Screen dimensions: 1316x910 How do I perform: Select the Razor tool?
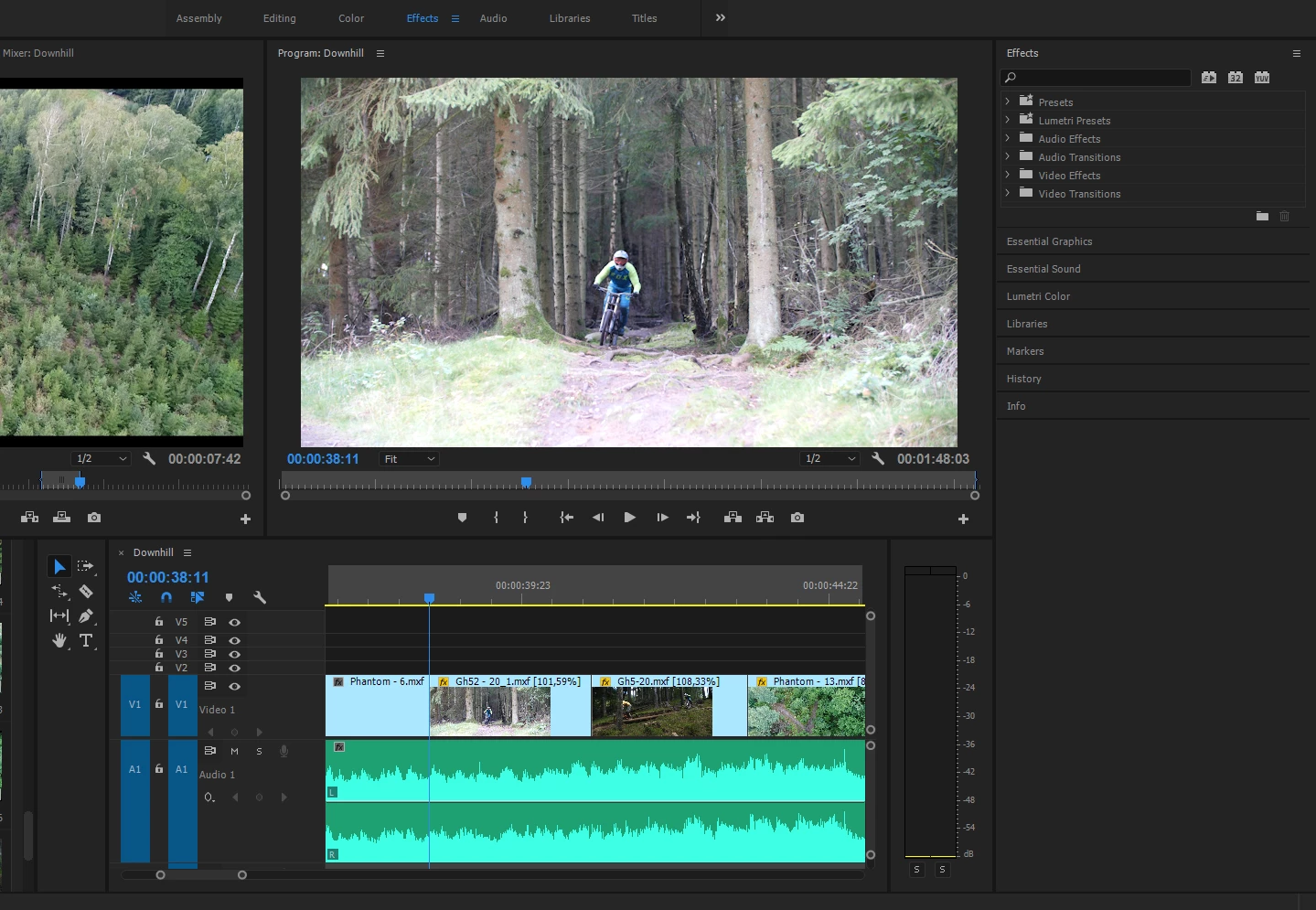[x=86, y=591]
